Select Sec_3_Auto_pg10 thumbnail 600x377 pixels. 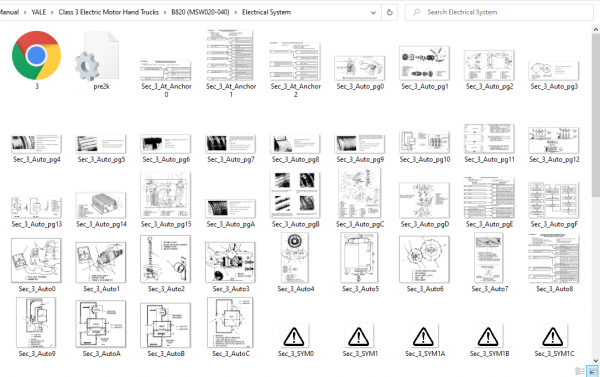[424, 142]
